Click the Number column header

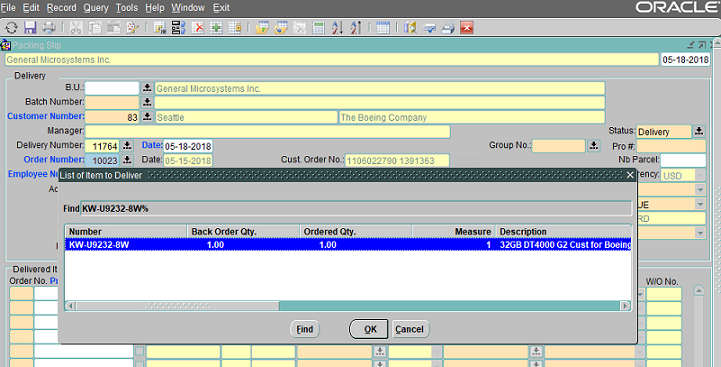pyautogui.click(x=126, y=232)
